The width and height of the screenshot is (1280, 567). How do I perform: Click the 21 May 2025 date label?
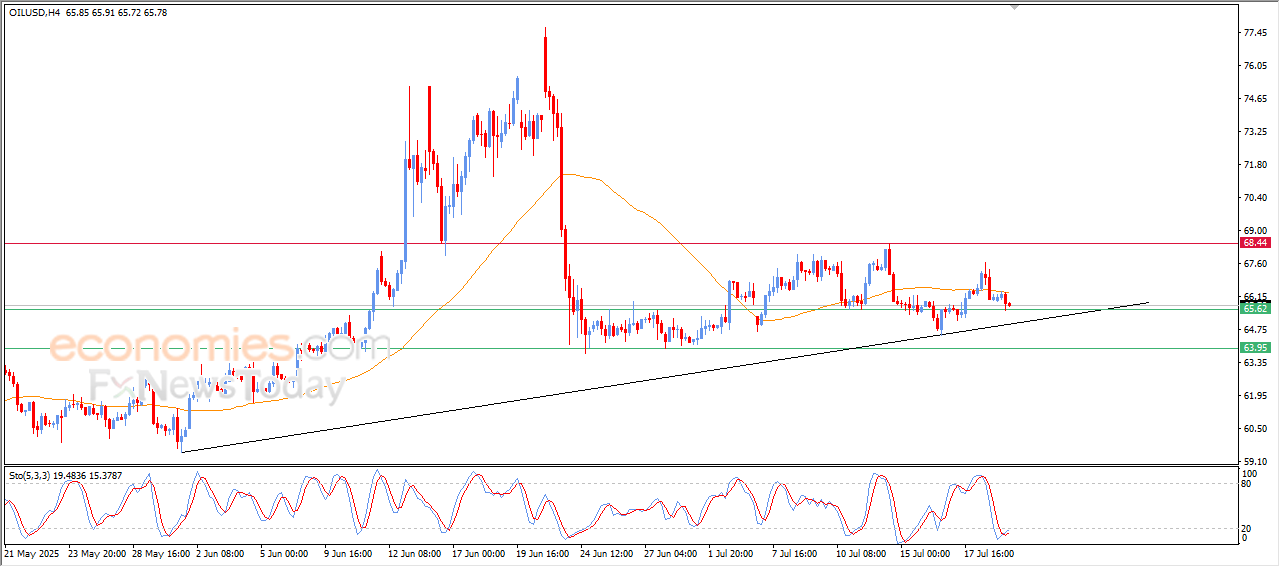[30, 552]
